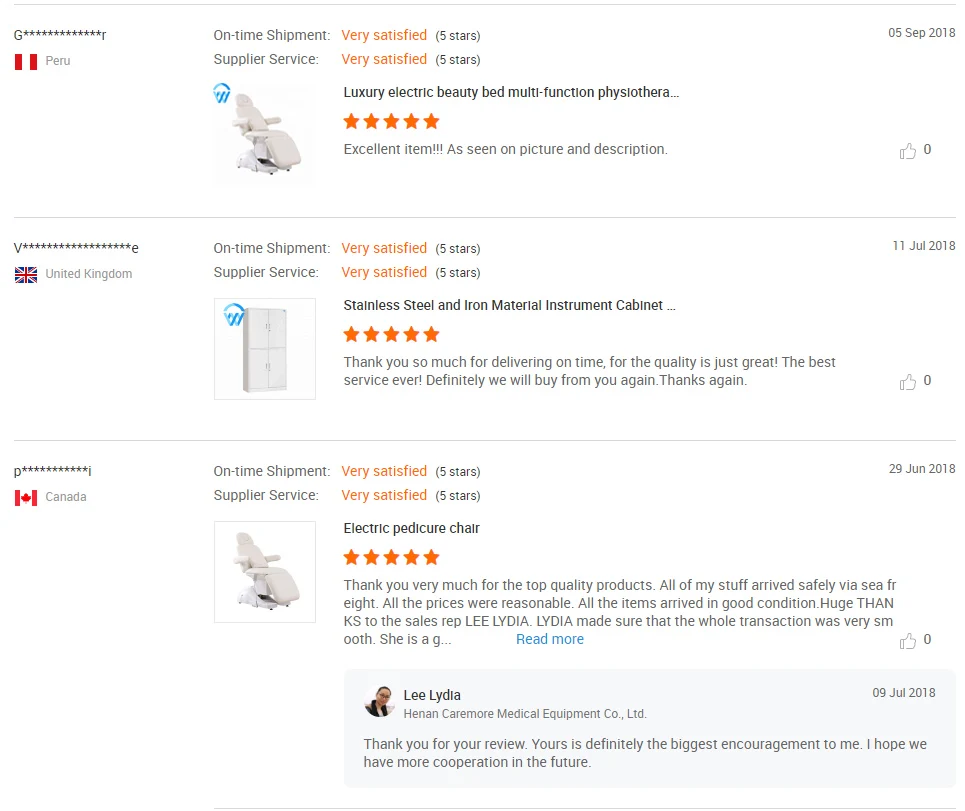The height and width of the screenshot is (811, 965).
Task: Click the Peru flag icon
Action: [x=26, y=62]
